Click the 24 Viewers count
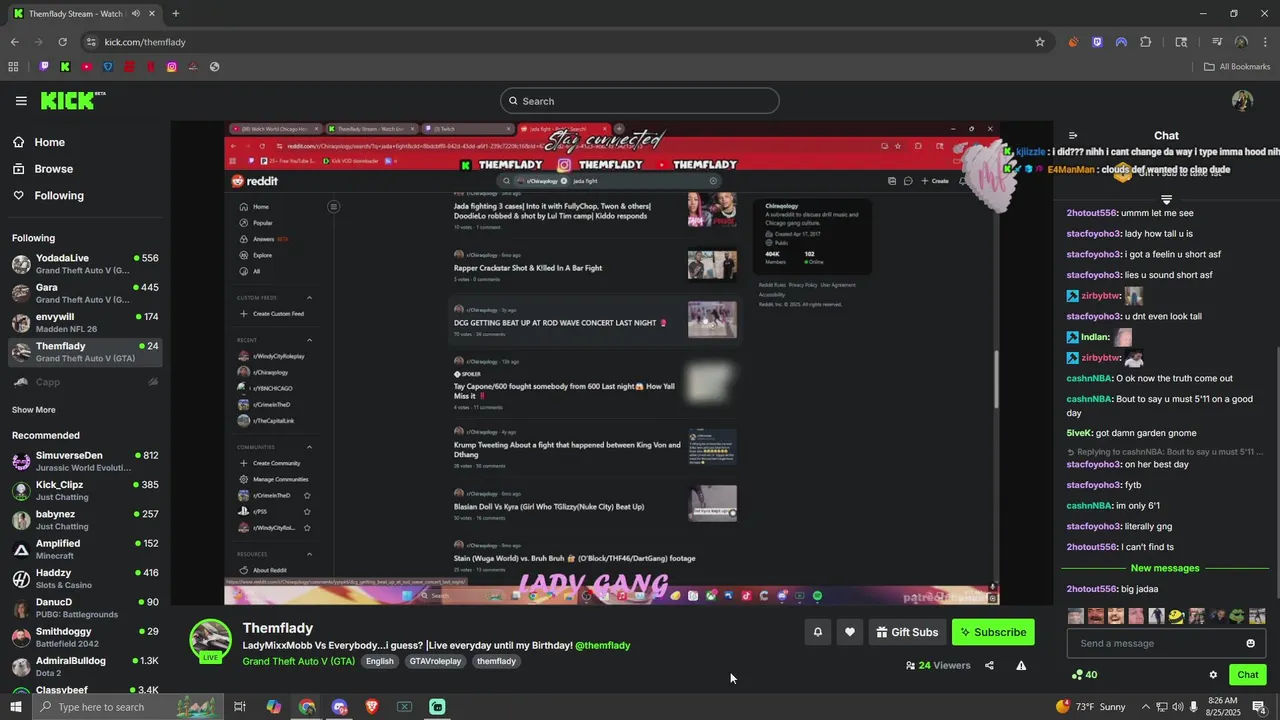The width and height of the screenshot is (1280, 720). (938, 666)
